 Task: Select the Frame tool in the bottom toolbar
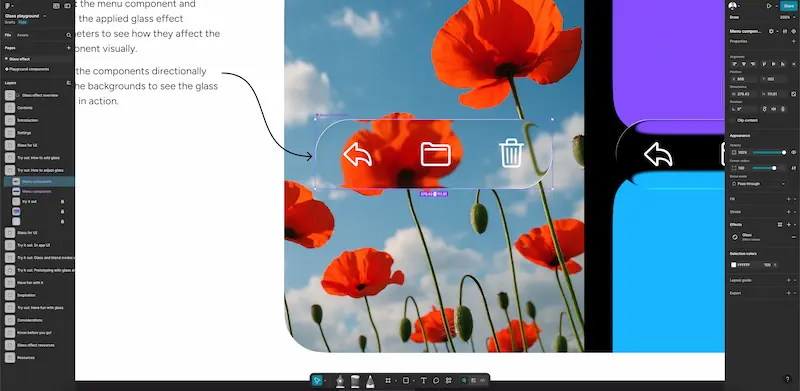click(388, 380)
